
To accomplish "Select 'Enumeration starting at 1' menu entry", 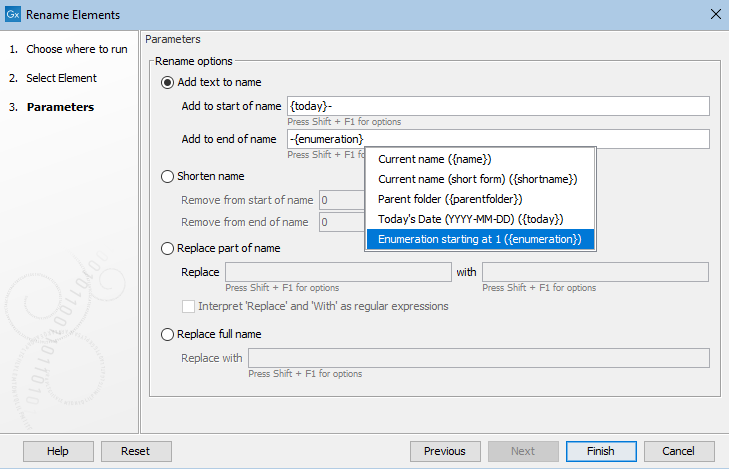I will (x=479, y=239).
